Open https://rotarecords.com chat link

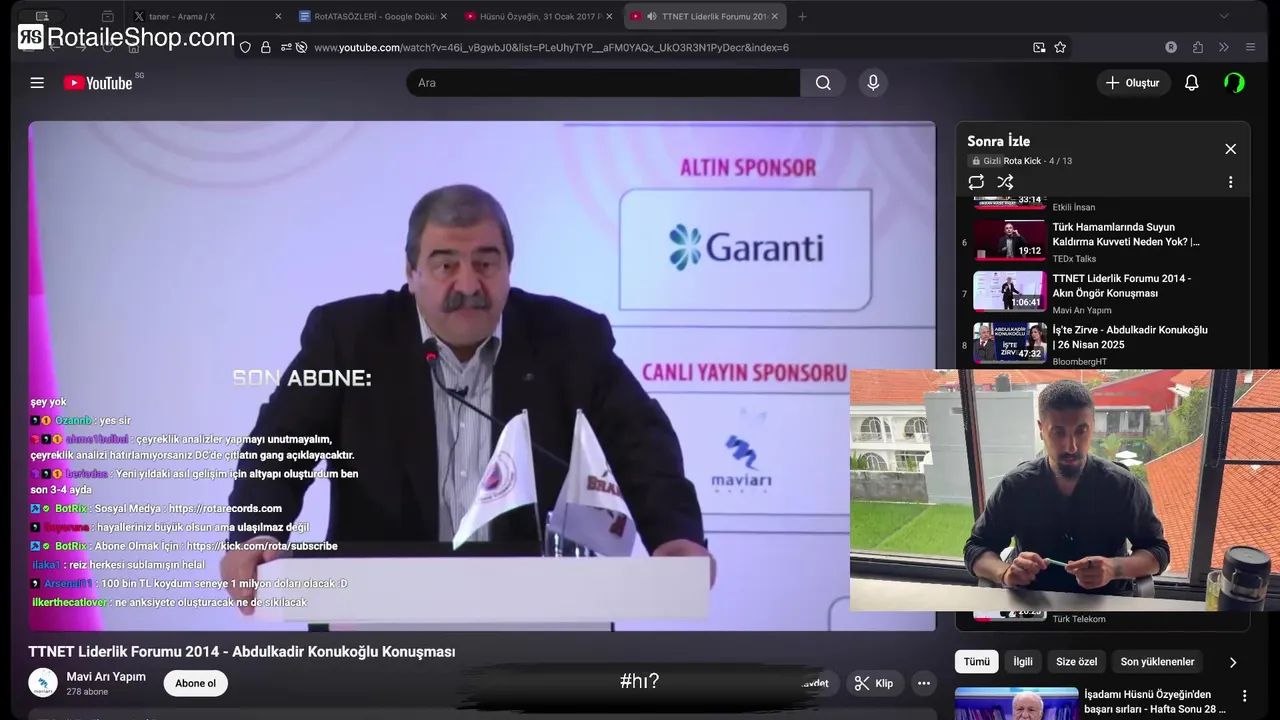tap(225, 509)
